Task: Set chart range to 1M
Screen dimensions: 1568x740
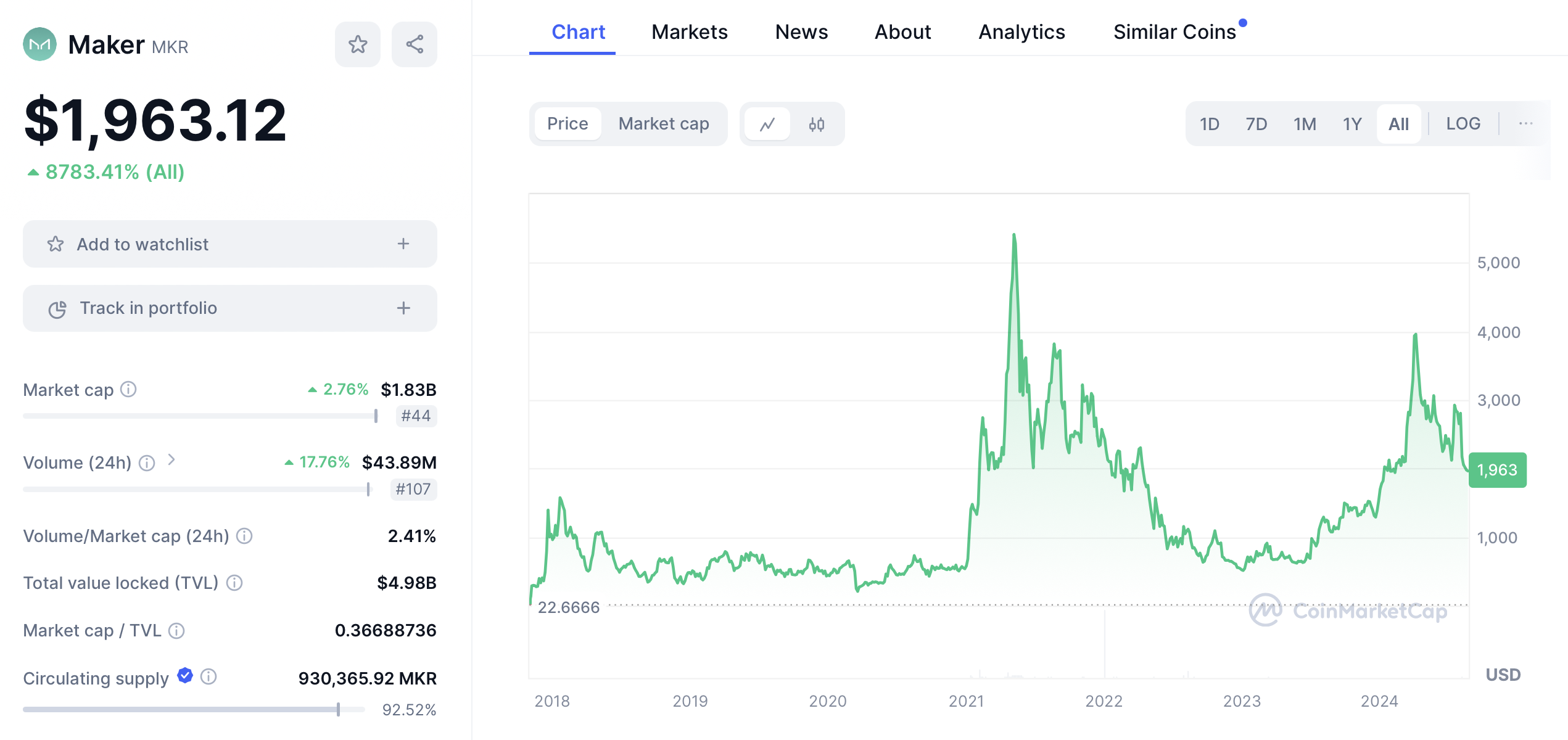Action: click(x=1305, y=124)
